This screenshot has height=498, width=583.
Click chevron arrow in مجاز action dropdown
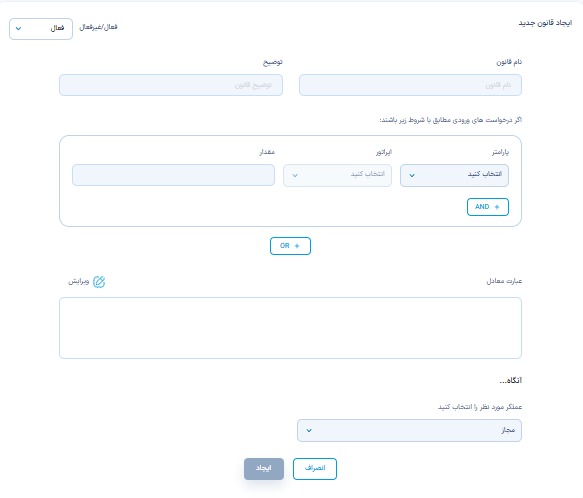(309, 430)
